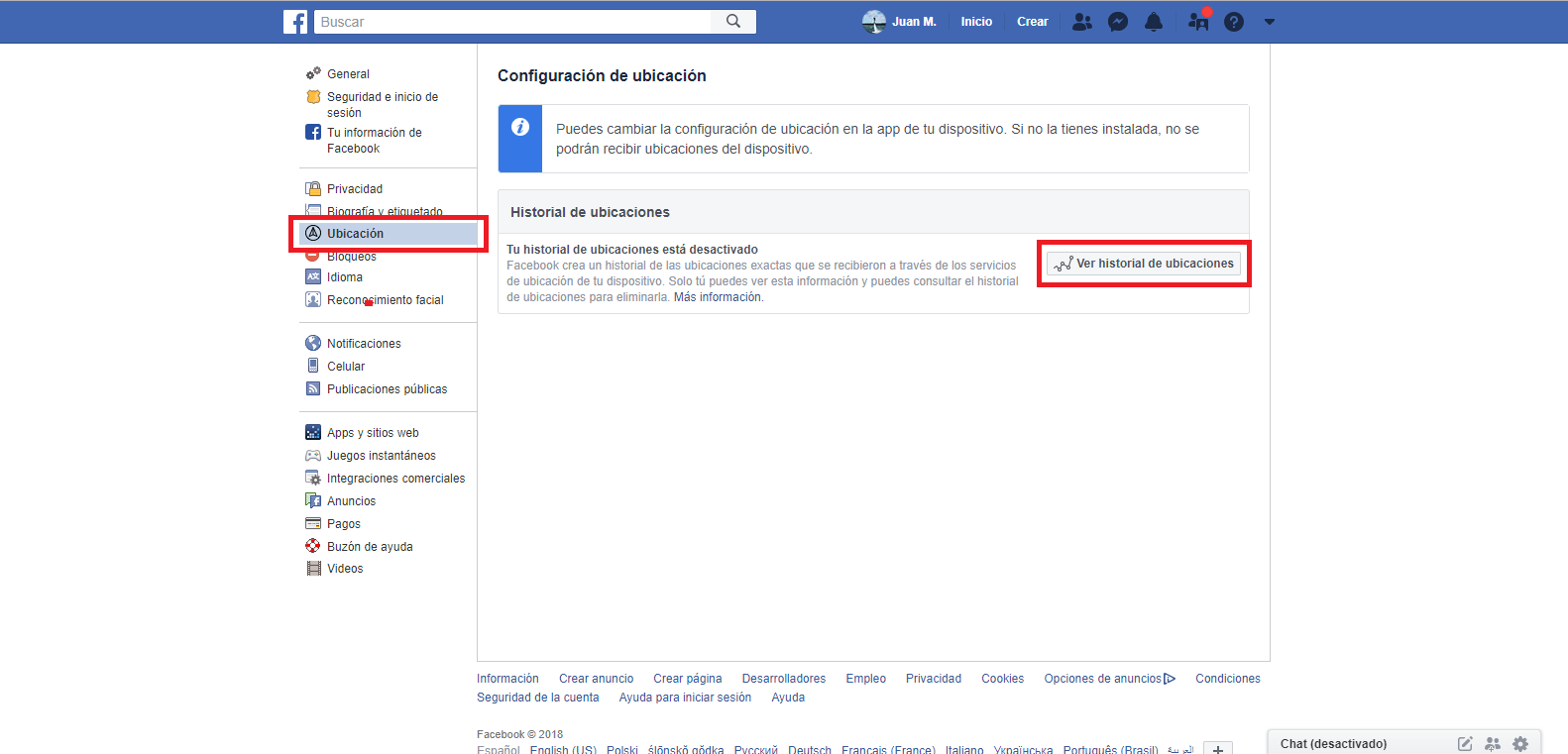The height and width of the screenshot is (754, 1568).
Task: Open Apps y sitios web settings
Action: pos(373,433)
